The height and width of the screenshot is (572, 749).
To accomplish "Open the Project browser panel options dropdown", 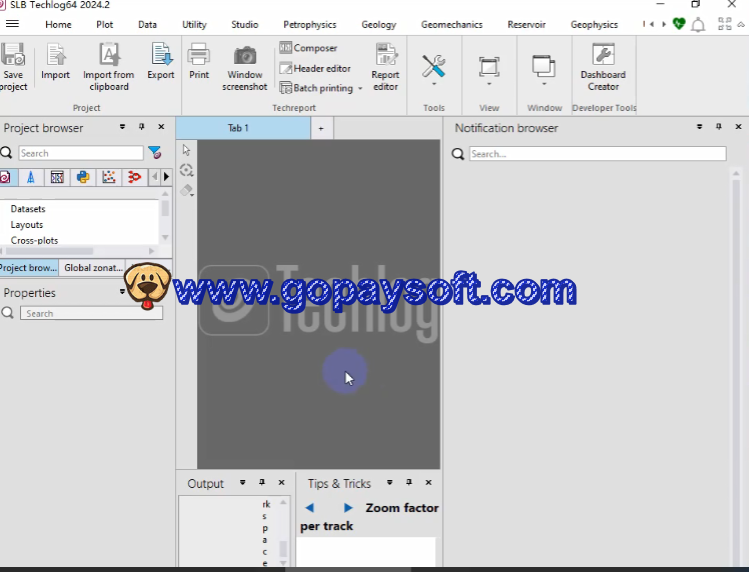I will pos(122,127).
